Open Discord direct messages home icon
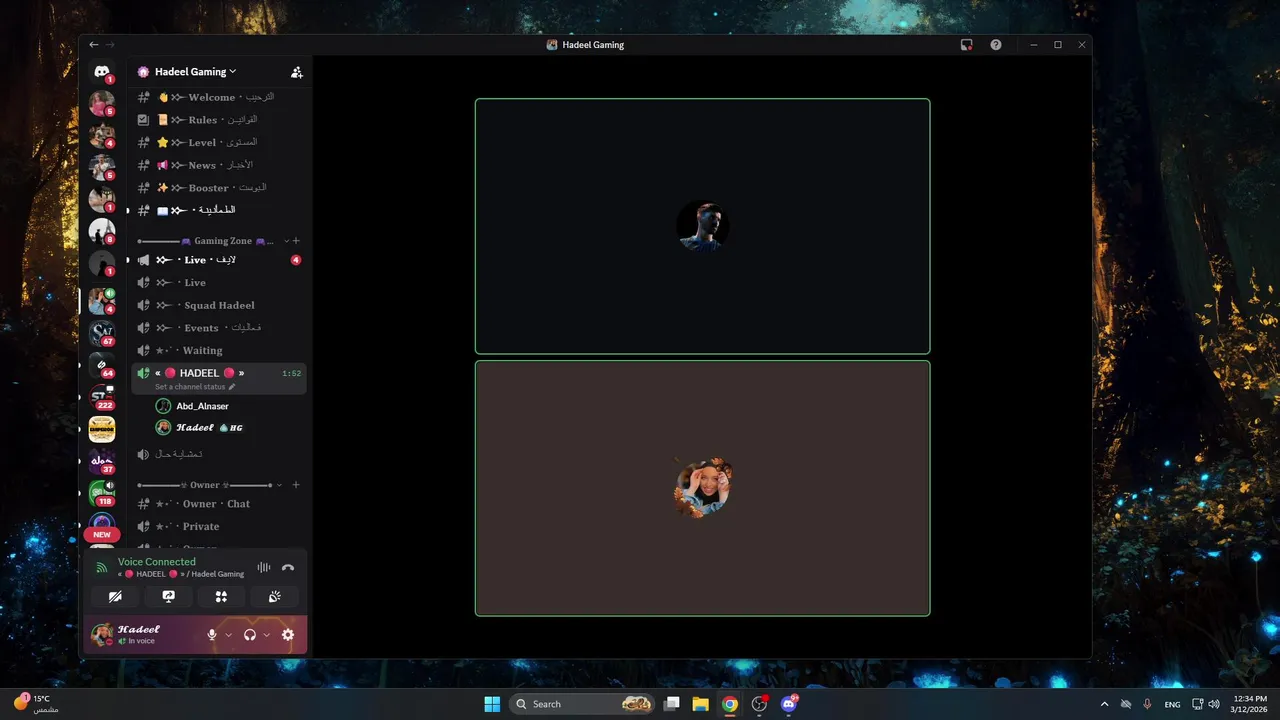 click(101, 72)
